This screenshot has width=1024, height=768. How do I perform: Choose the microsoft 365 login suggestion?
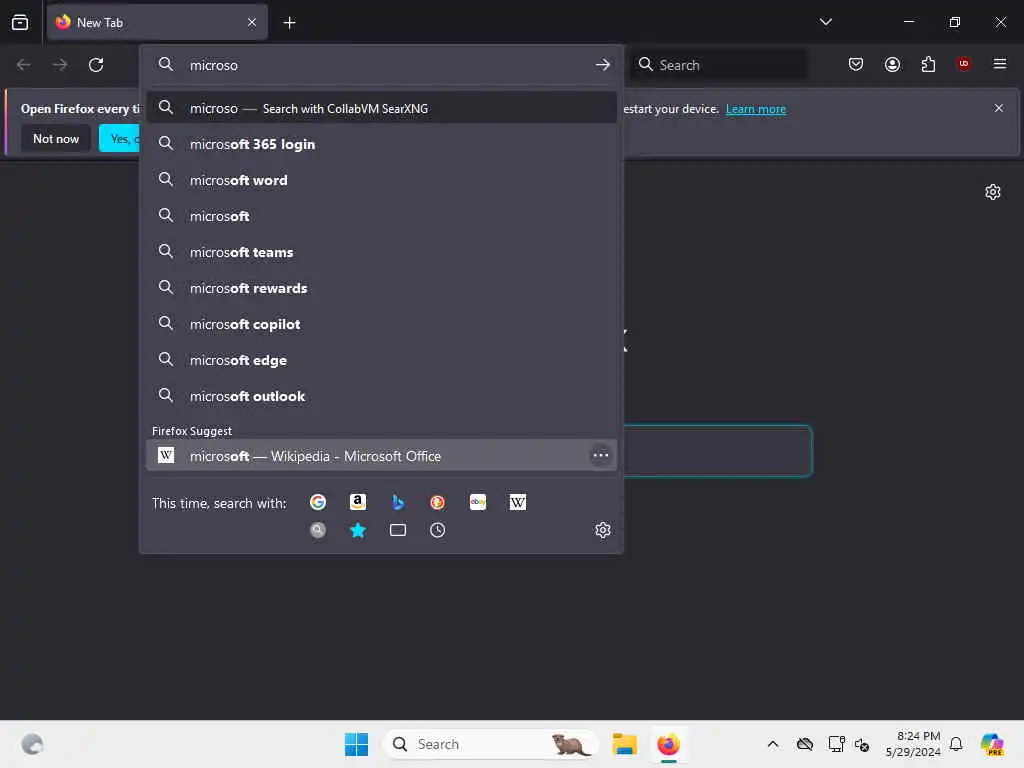pyautogui.click(x=381, y=144)
